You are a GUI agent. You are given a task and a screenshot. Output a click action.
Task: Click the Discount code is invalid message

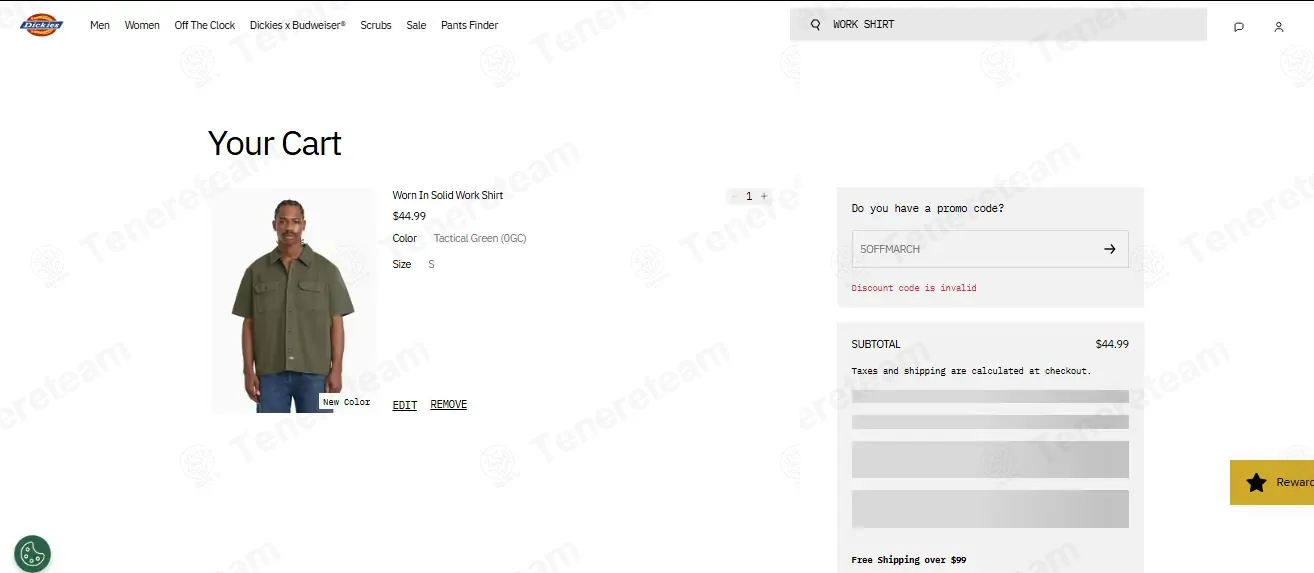(914, 288)
